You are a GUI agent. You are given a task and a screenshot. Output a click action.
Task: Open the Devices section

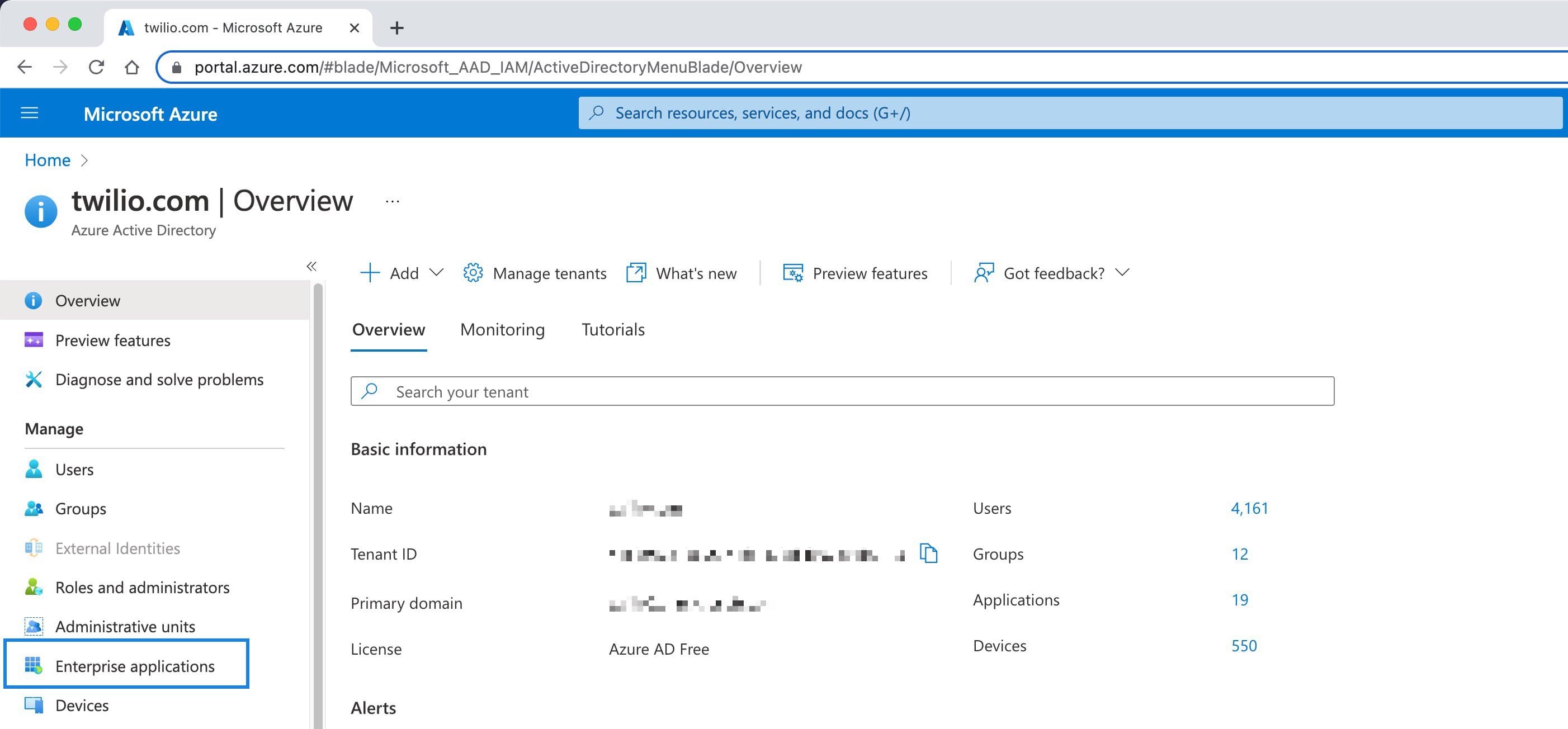pyautogui.click(x=81, y=706)
